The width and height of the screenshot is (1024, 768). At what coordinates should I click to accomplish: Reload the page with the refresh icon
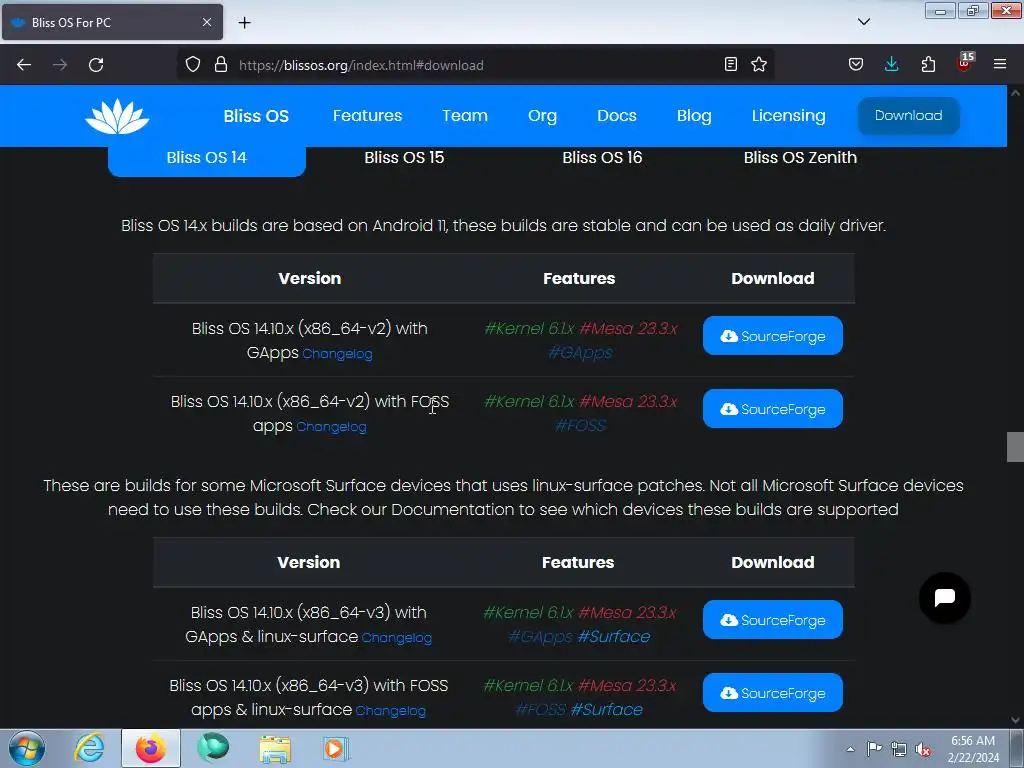pyautogui.click(x=96, y=65)
